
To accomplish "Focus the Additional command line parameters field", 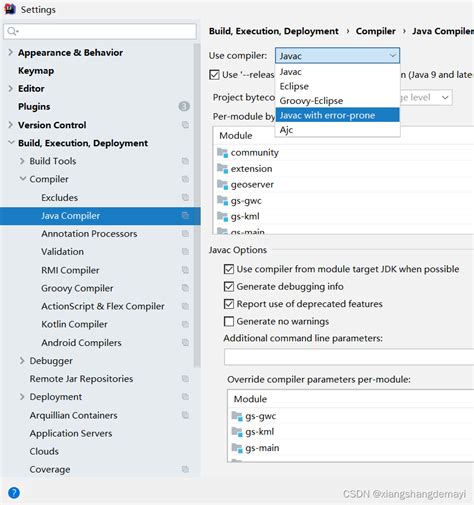I will click(349, 357).
